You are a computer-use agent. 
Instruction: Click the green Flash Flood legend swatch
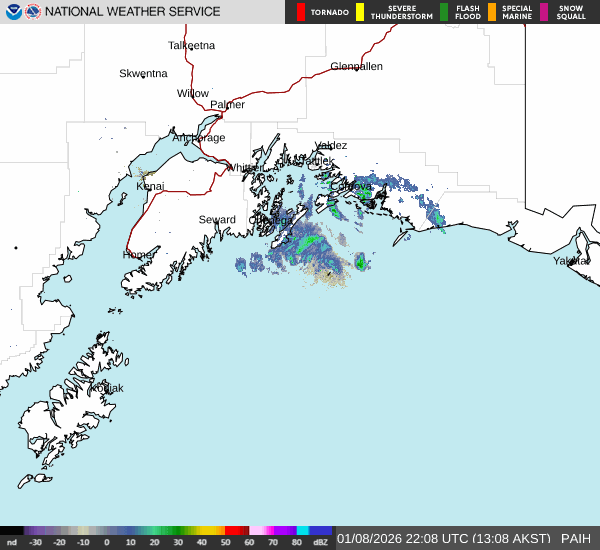coord(444,12)
